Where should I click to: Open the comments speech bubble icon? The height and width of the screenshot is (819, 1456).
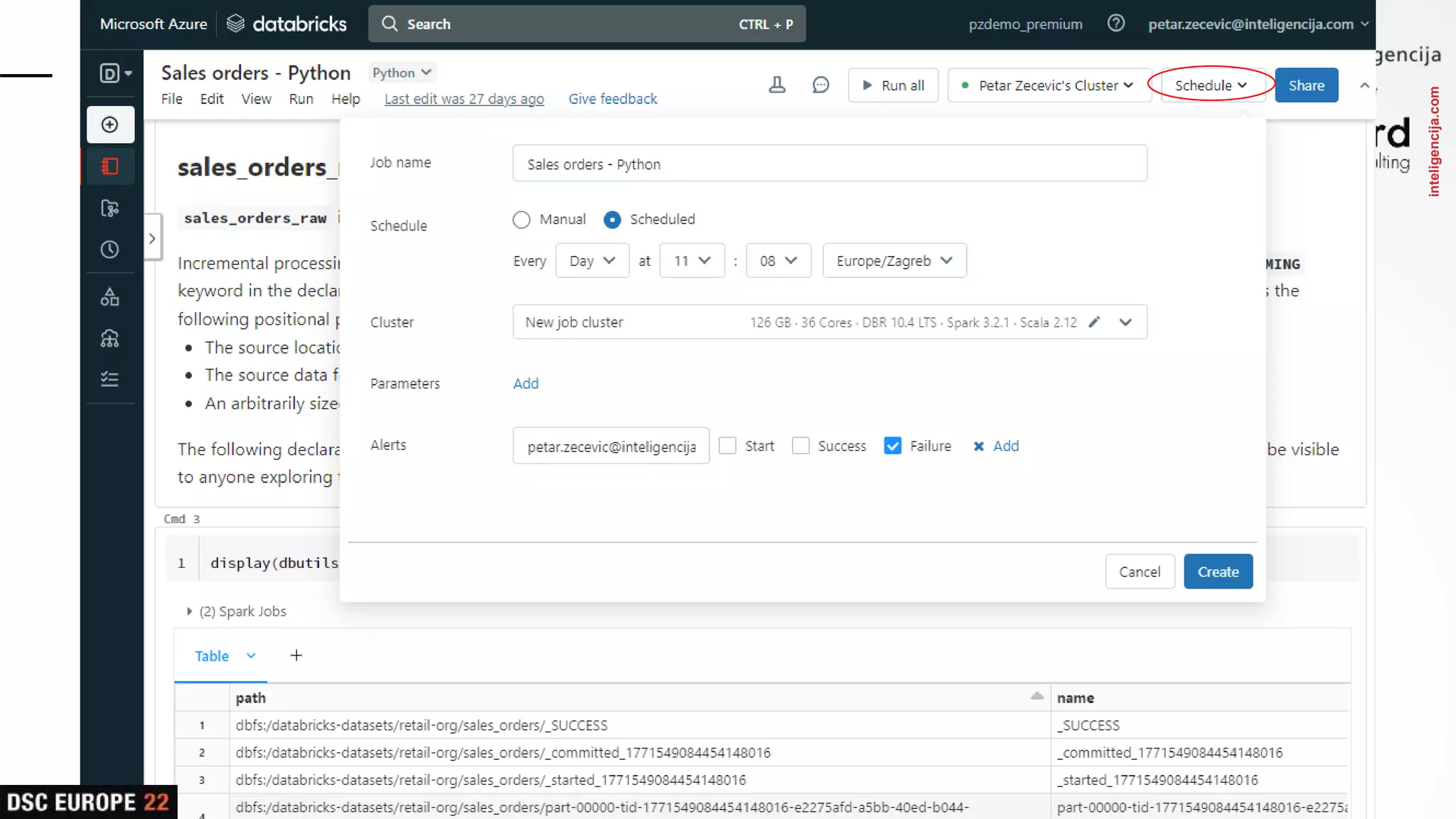click(x=820, y=85)
